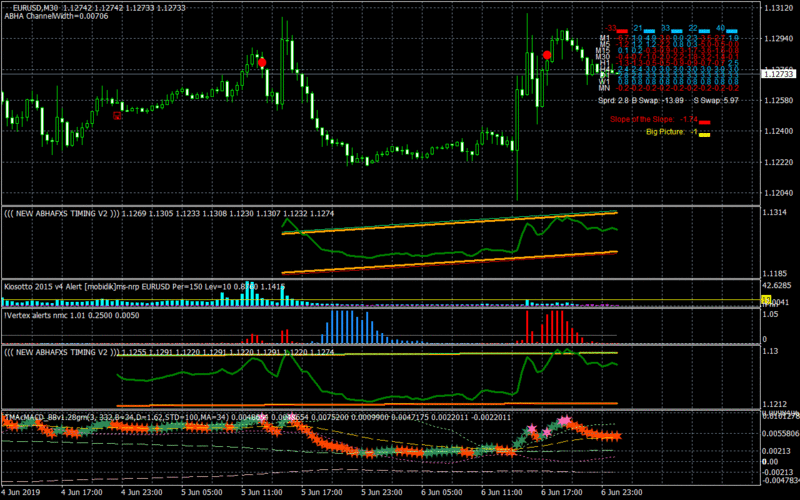Click the 1.05 Vertex scale value
This screenshot has height=500, width=800.
(771, 315)
